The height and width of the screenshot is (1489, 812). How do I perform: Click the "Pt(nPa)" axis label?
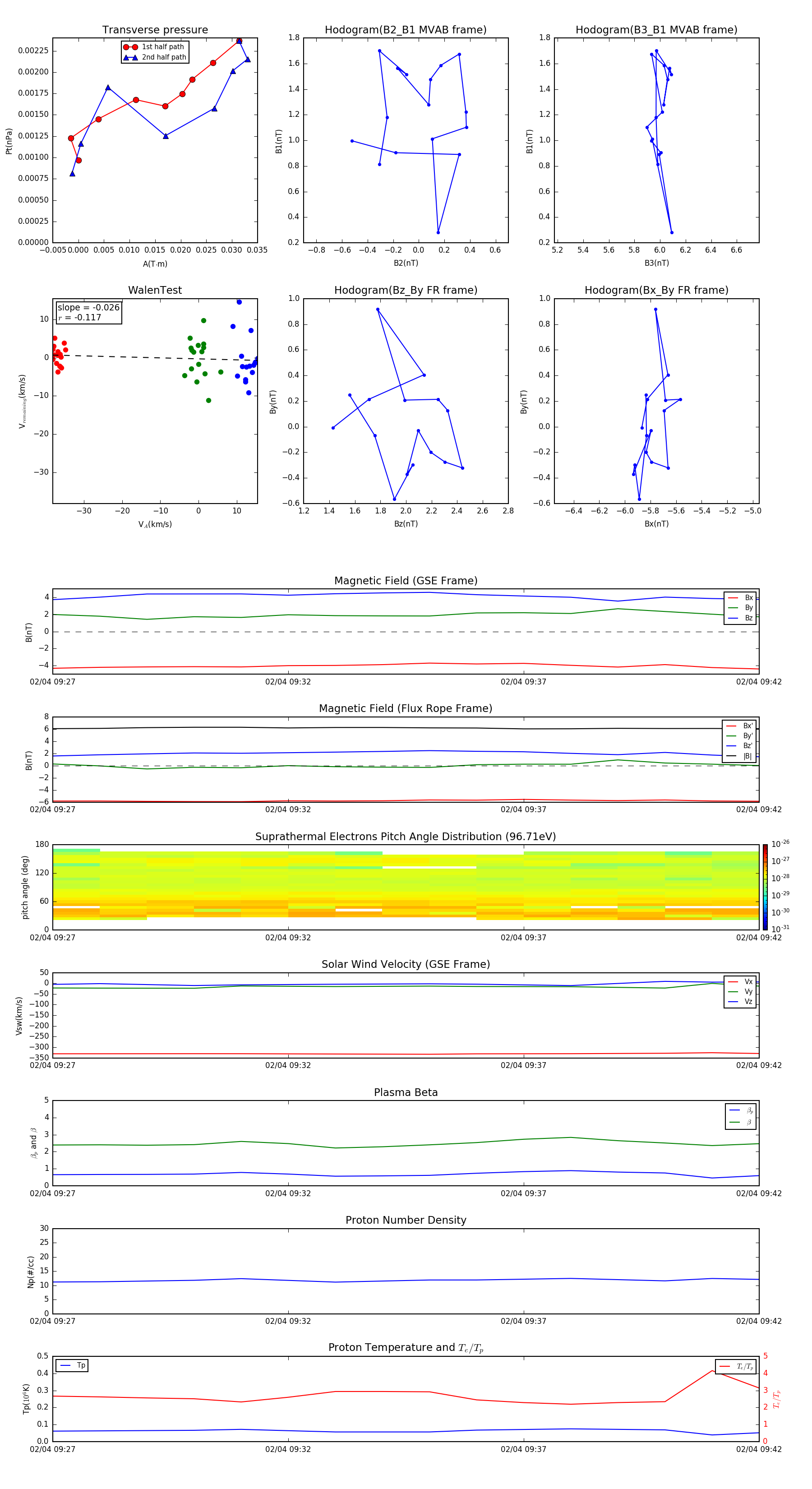click(9, 140)
